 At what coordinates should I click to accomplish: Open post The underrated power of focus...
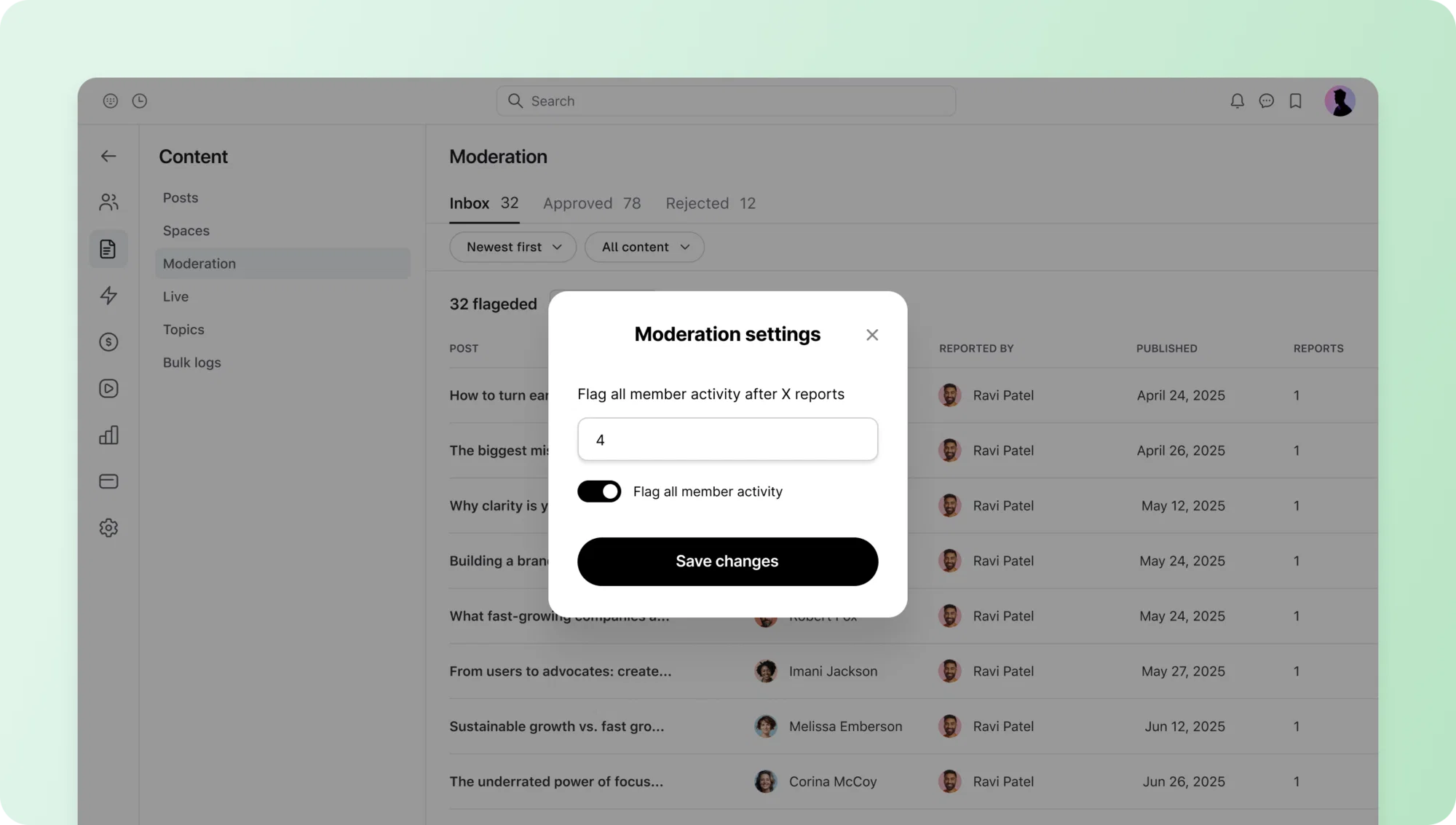pos(556,782)
